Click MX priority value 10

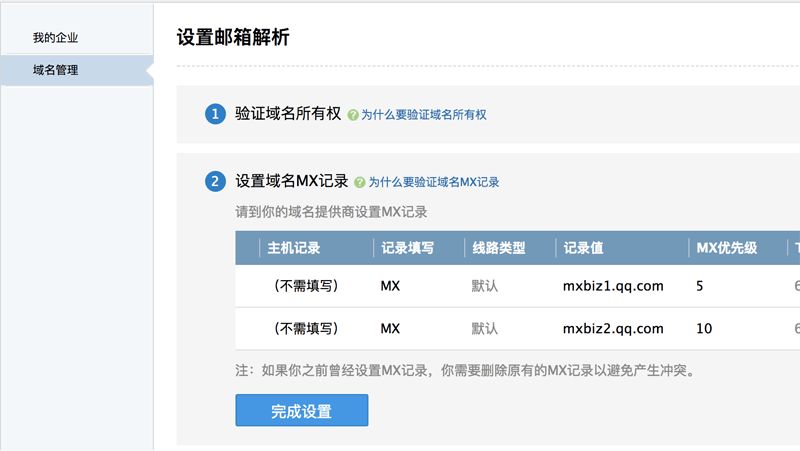(x=703, y=328)
